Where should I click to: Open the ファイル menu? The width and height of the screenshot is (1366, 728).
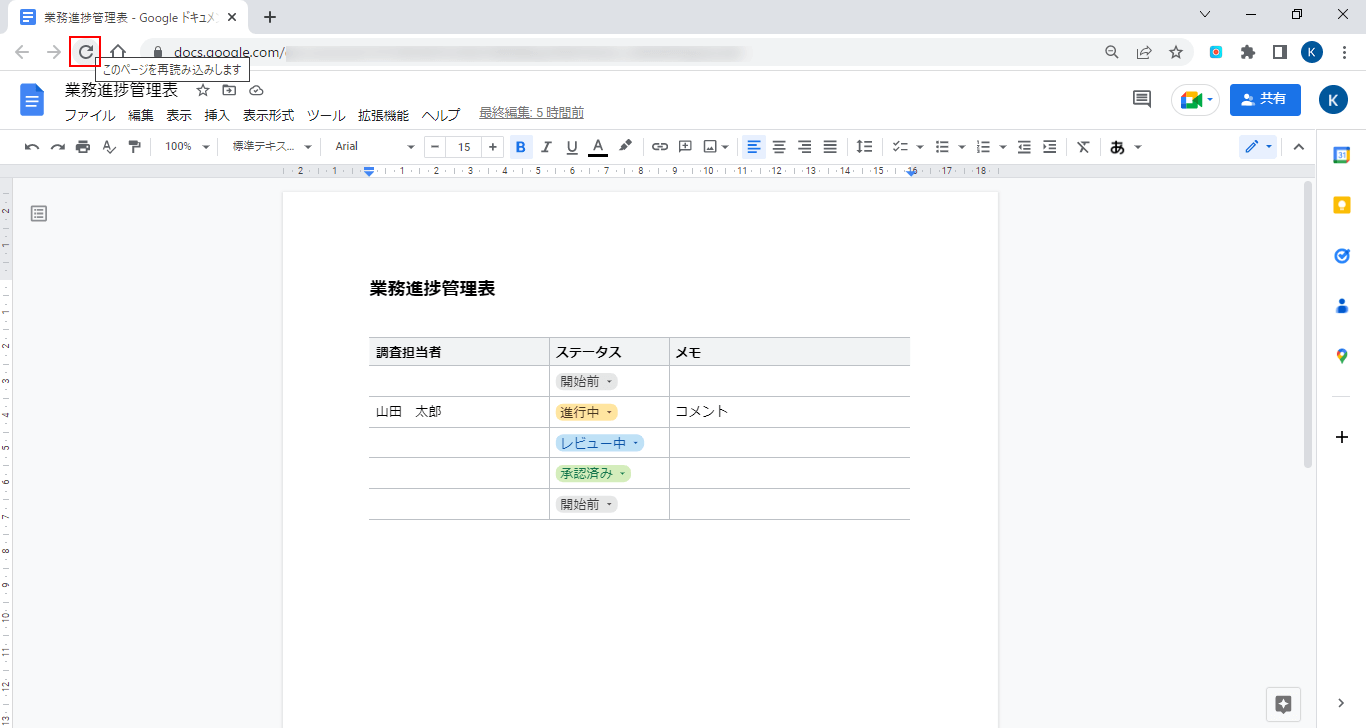point(90,115)
